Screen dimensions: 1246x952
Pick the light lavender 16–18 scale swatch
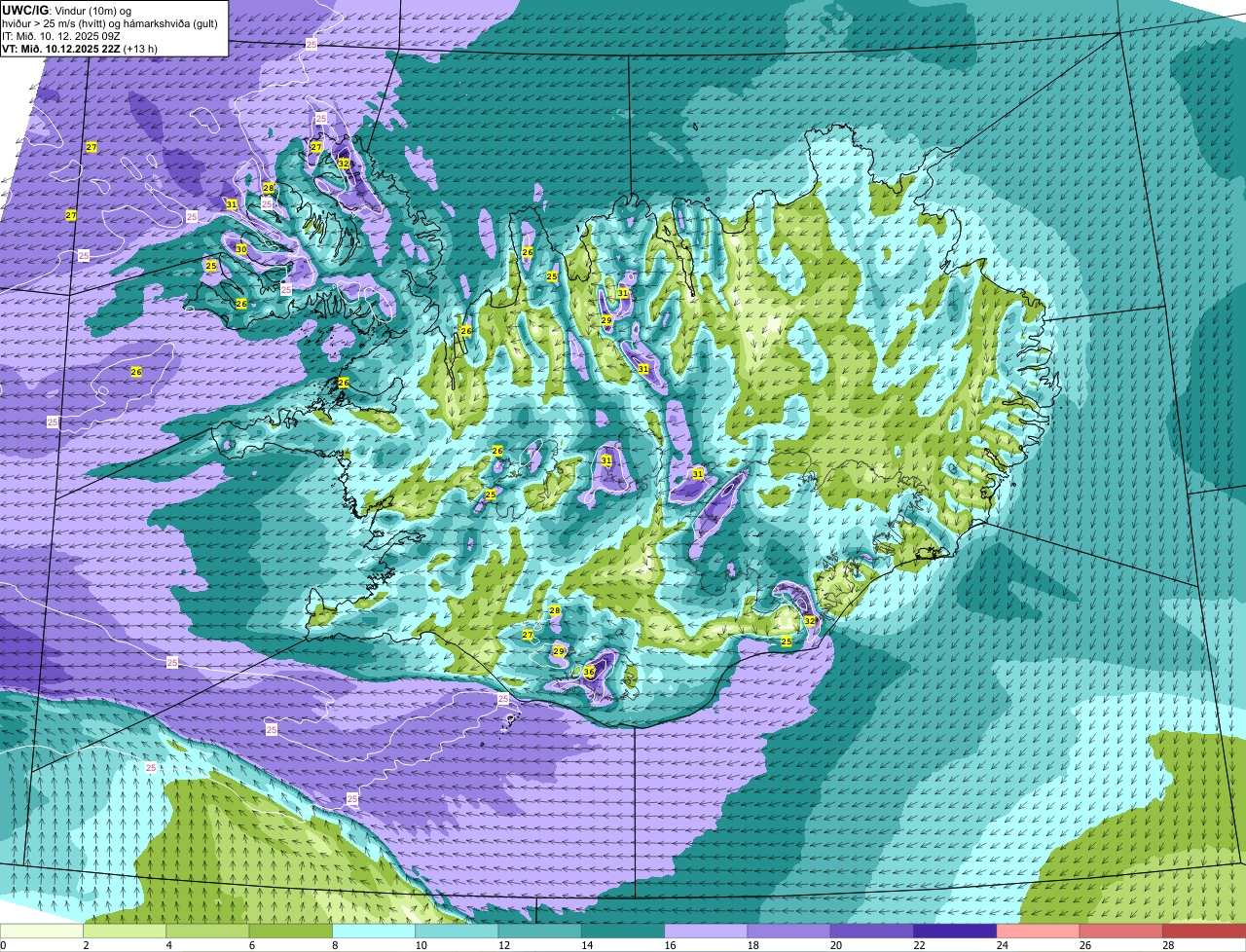pos(706,932)
